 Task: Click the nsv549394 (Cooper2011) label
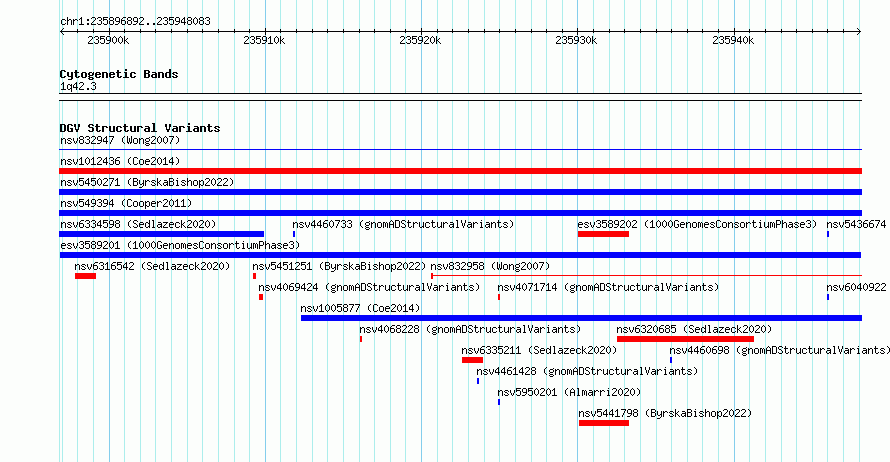[126, 203]
